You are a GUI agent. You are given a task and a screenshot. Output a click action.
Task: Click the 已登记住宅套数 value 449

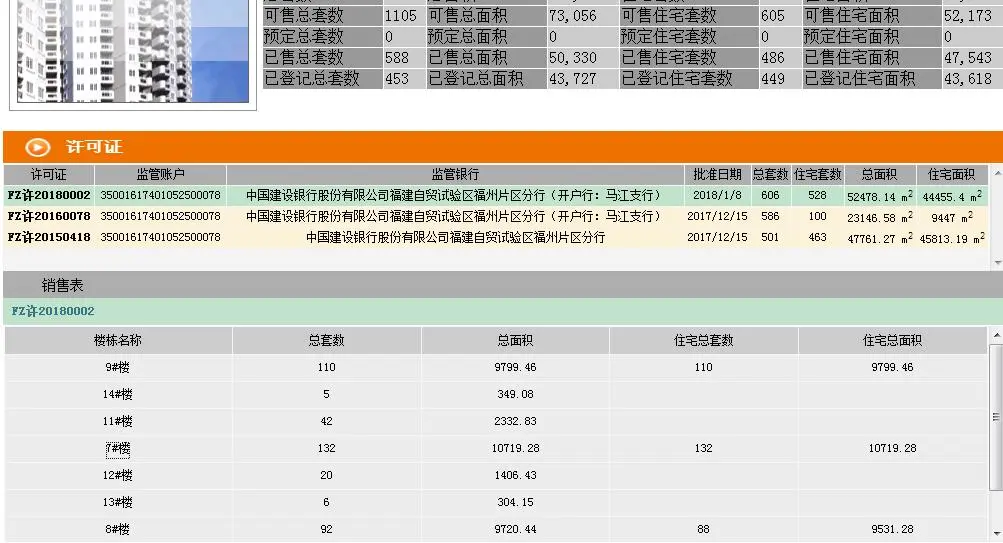point(773,79)
